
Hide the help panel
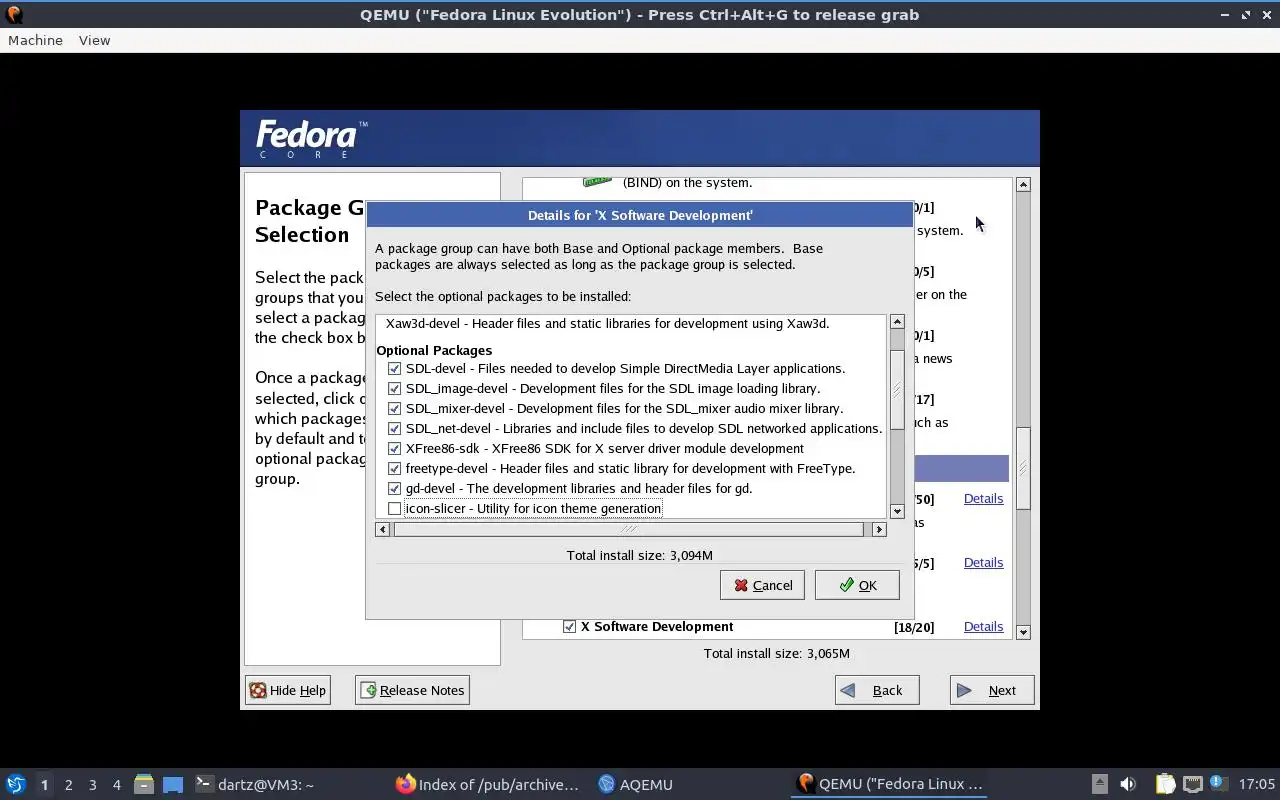coord(288,690)
